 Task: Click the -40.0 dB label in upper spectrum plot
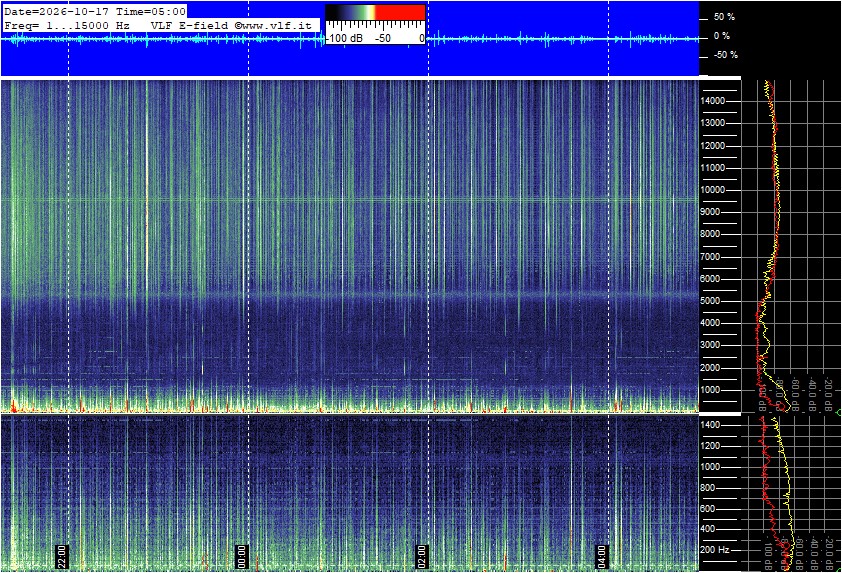tap(812, 392)
